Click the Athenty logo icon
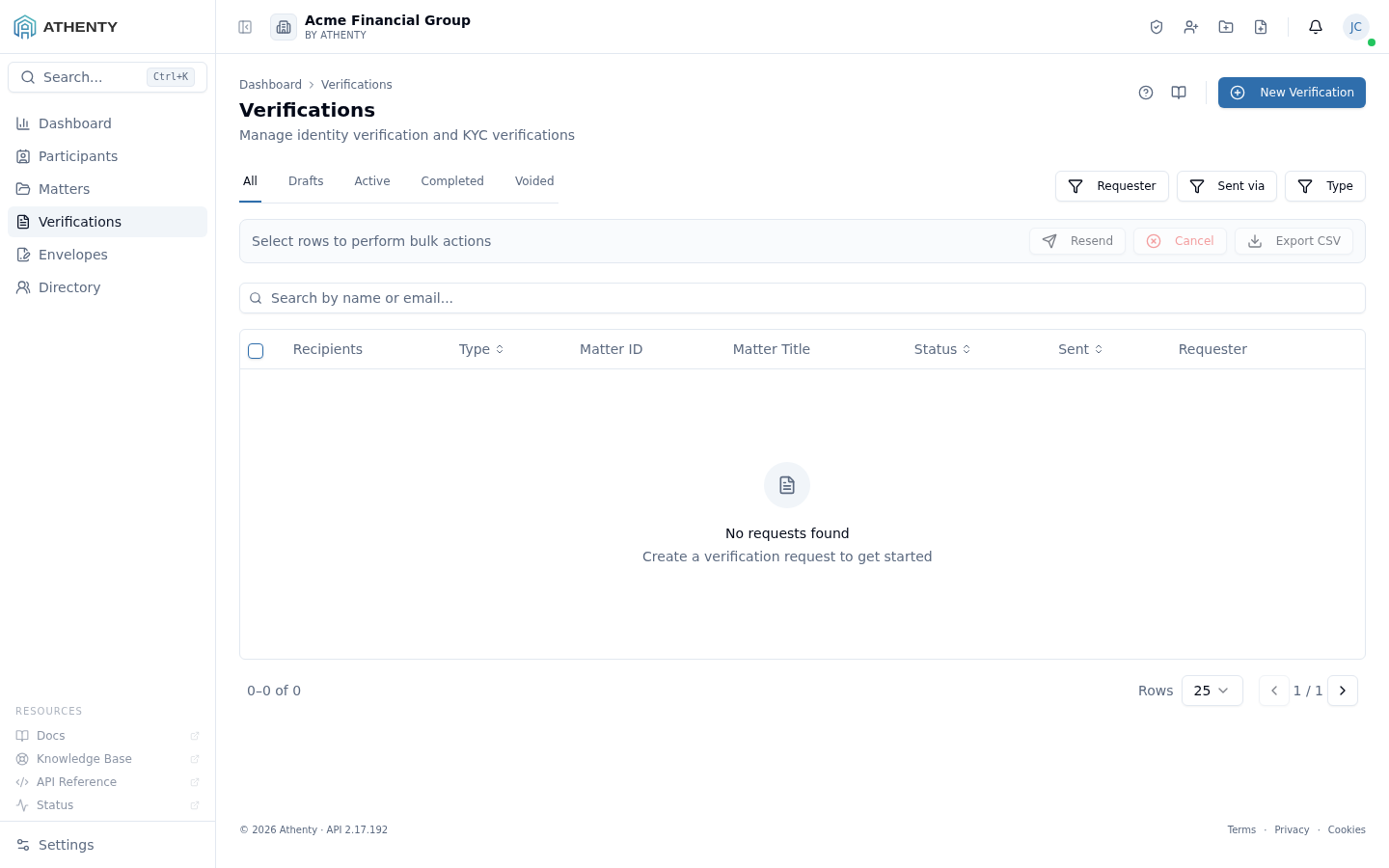Image resolution: width=1389 pixels, height=868 pixels. [25, 27]
